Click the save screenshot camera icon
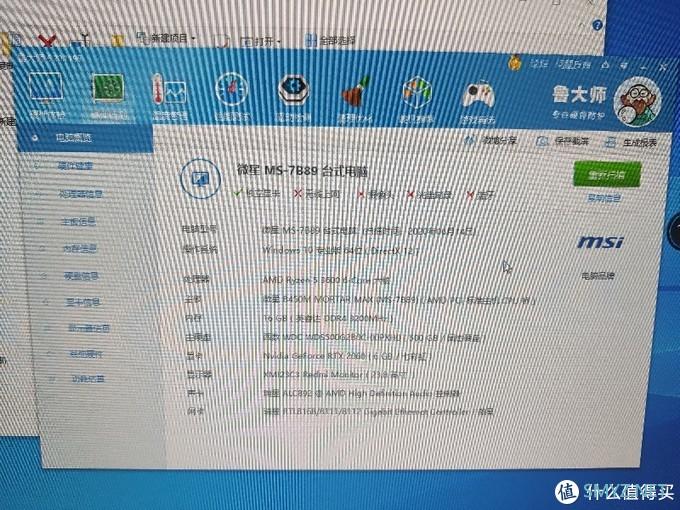 (541, 141)
